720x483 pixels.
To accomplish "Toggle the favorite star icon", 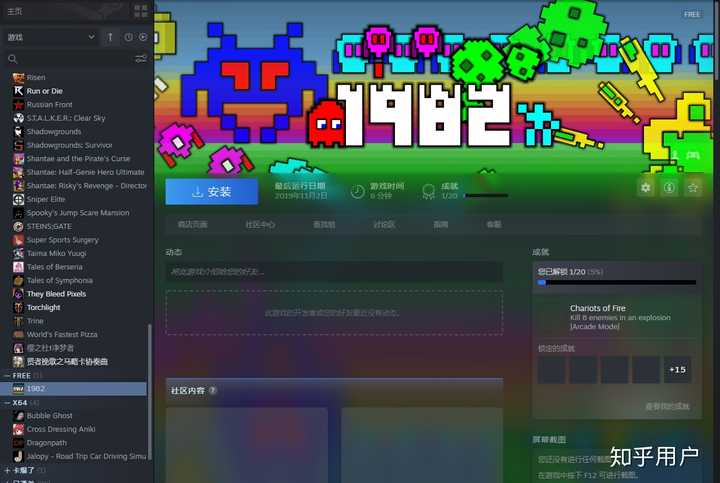I will click(x=693, y=187).
